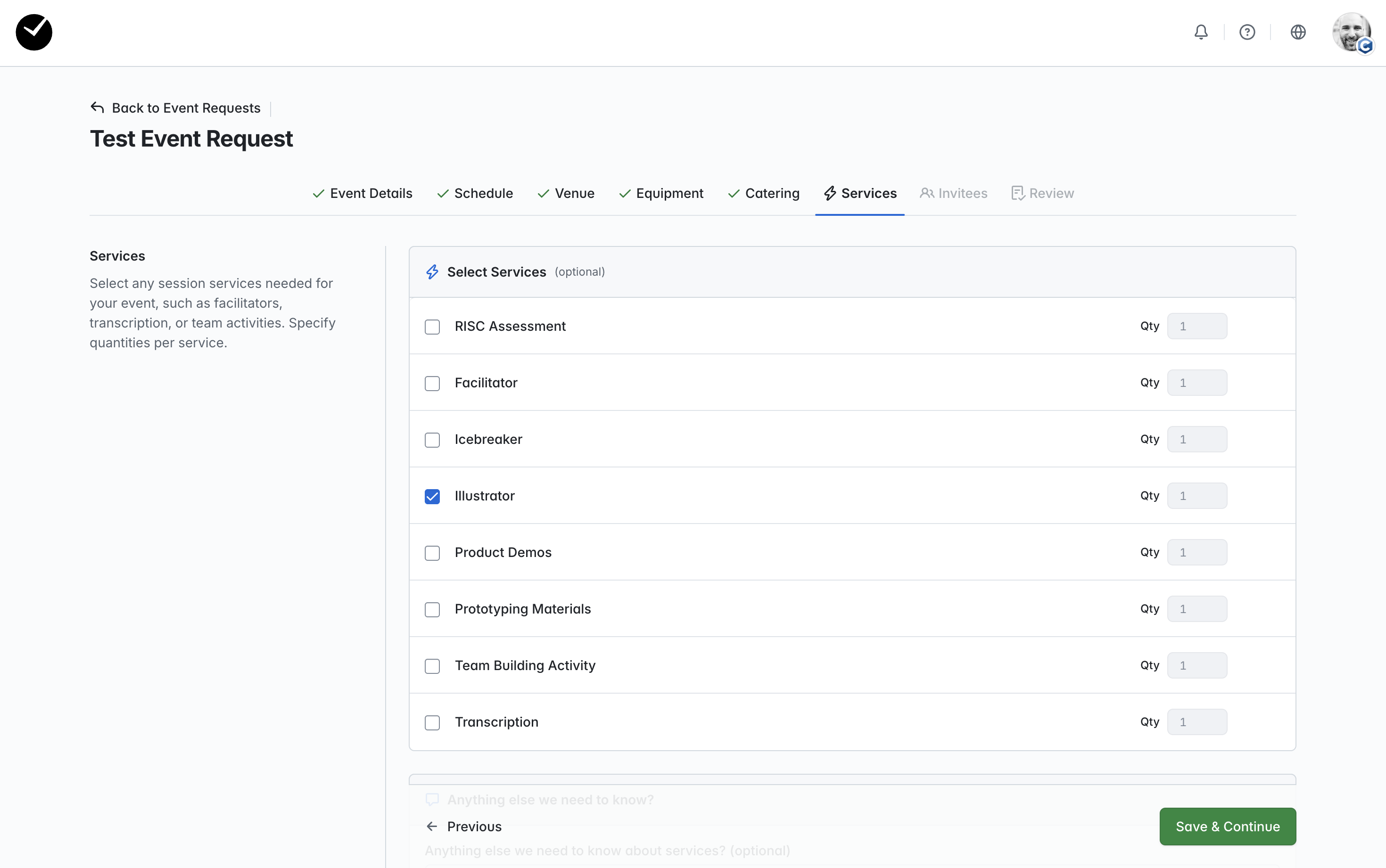Go back to Event Requests
This screenshot has width=1386, height=868.
(186, 108)
